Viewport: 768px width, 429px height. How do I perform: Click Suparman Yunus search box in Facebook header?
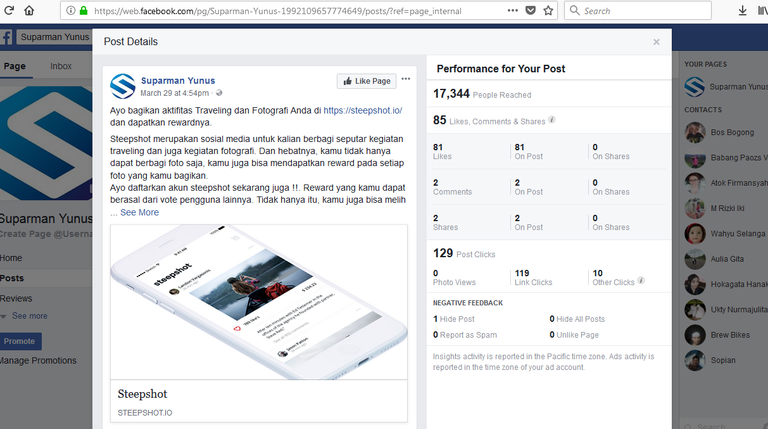point(54,37)
